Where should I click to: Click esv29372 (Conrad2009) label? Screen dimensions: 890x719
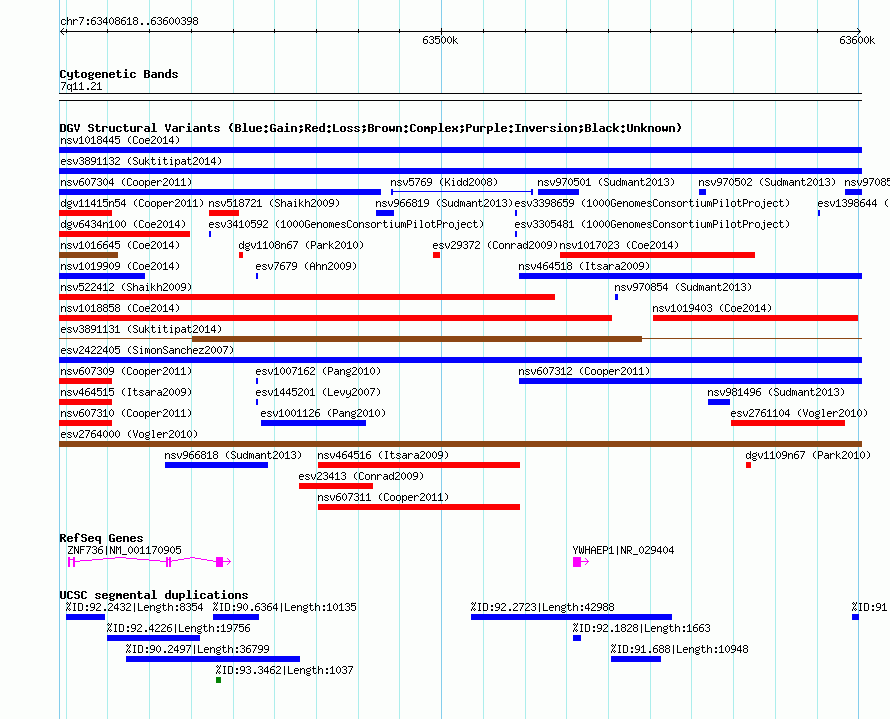pos(495,245)
